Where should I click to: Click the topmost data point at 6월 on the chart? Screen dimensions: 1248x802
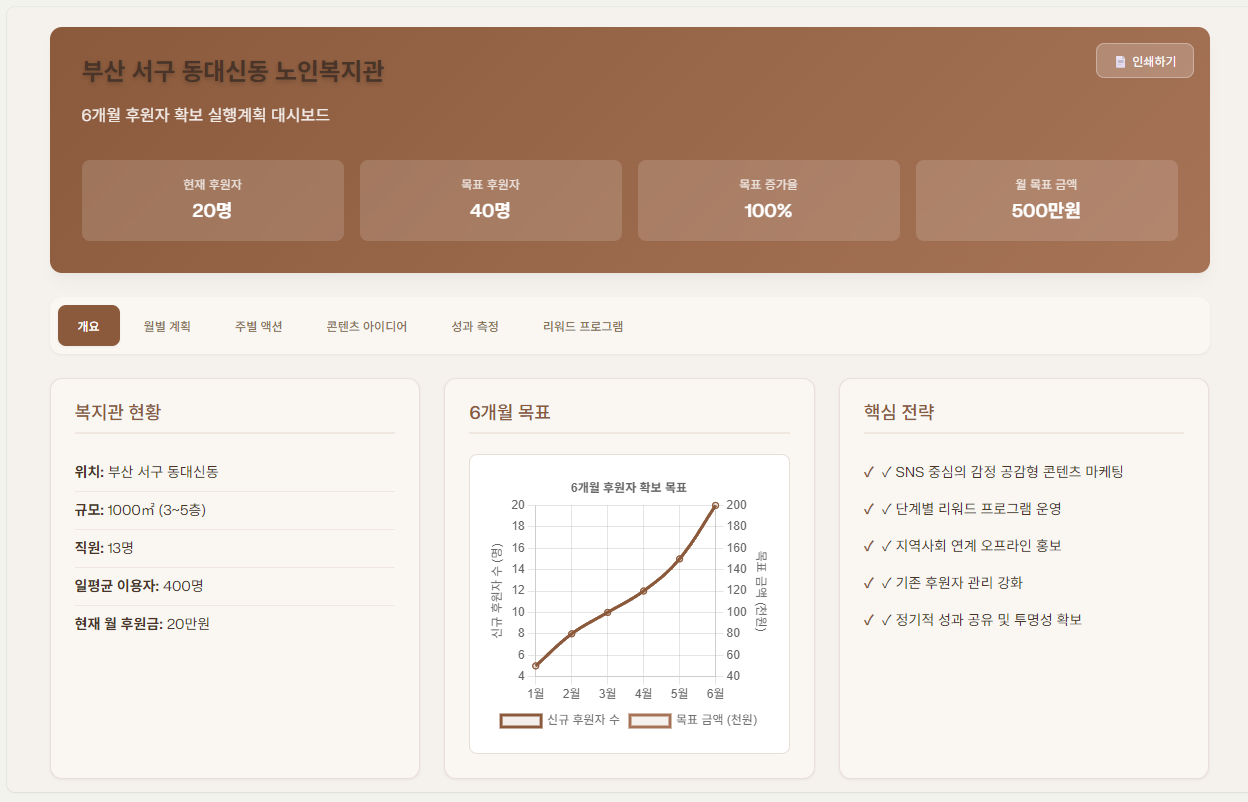click(x=714, y=505)
